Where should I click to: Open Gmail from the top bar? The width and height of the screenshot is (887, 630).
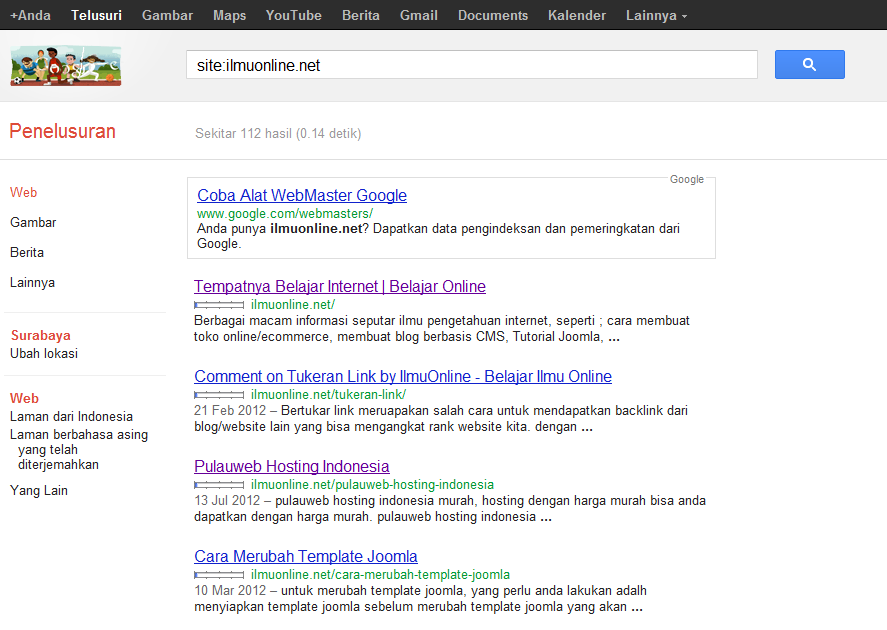[418, 15]
